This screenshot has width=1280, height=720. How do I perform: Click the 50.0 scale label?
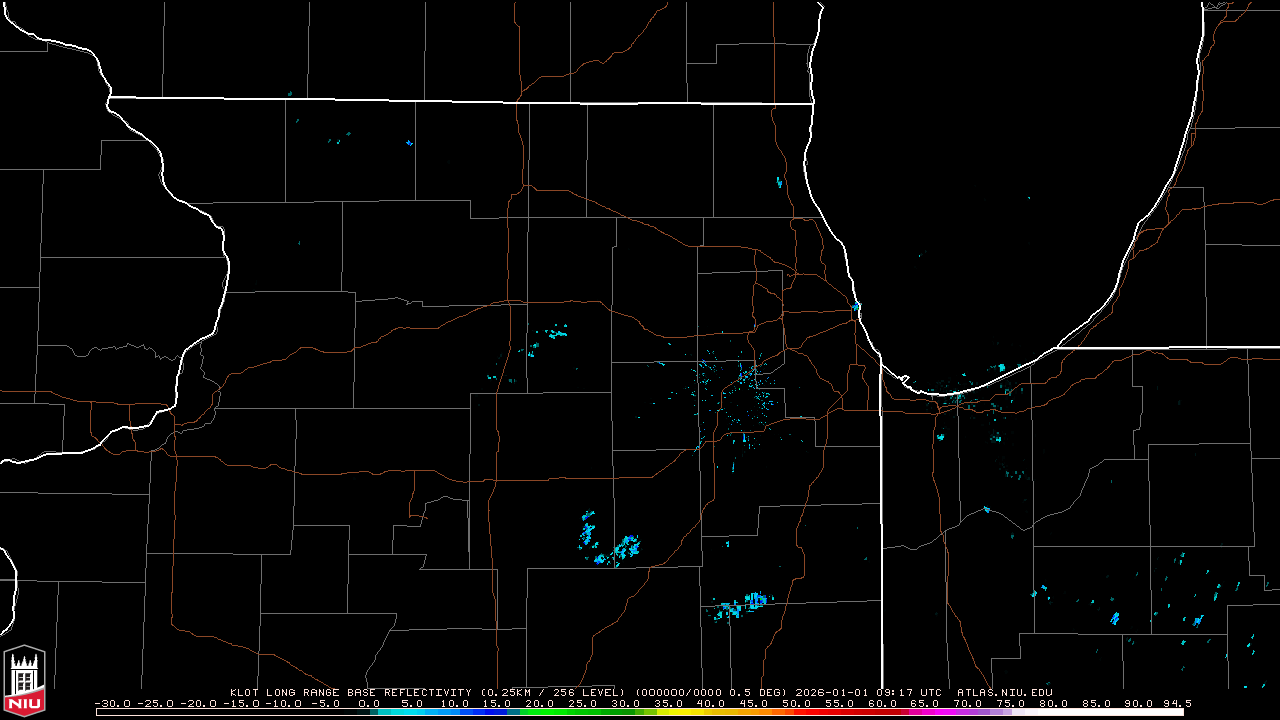[797, 703]
